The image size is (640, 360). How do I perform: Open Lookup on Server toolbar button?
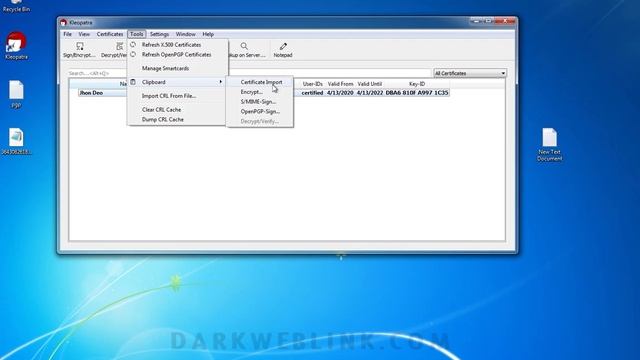tap(247, 50)
